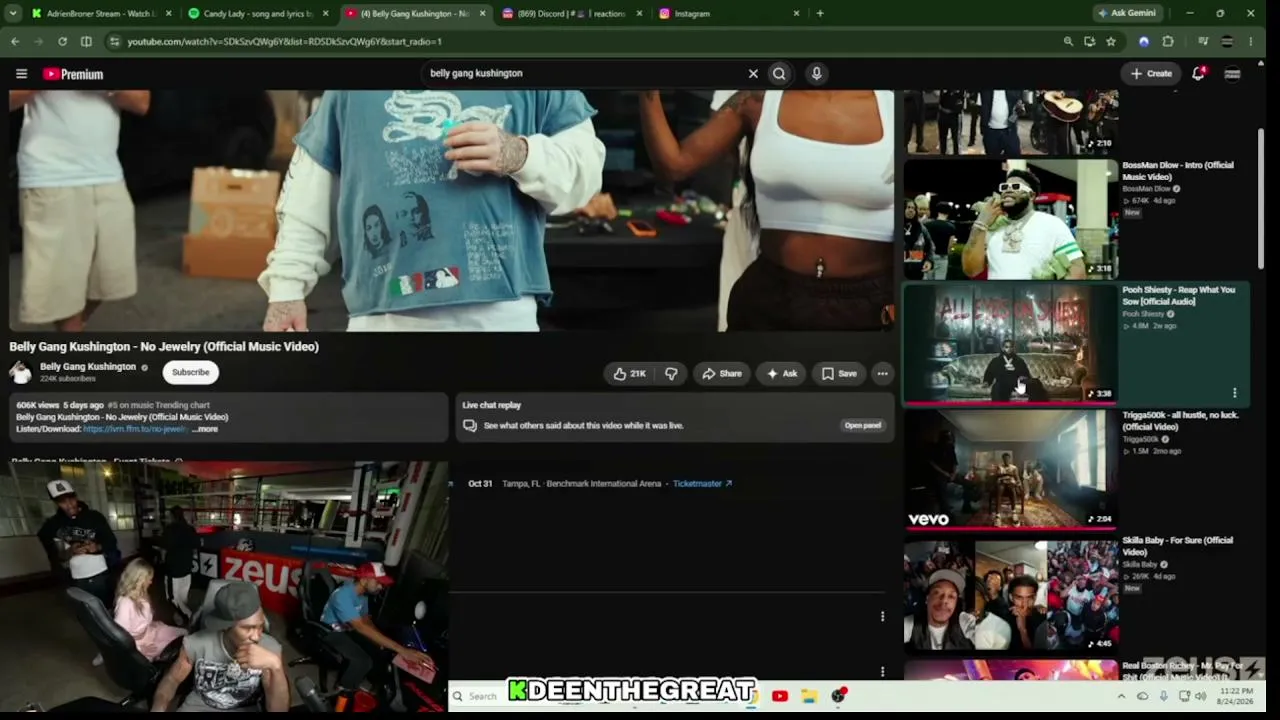The width and height of the screenshot is (1280, 720).
Task: Open BossMan Dlow - Intro video title
Action: pyautogui.click(x=1178, y=171)
